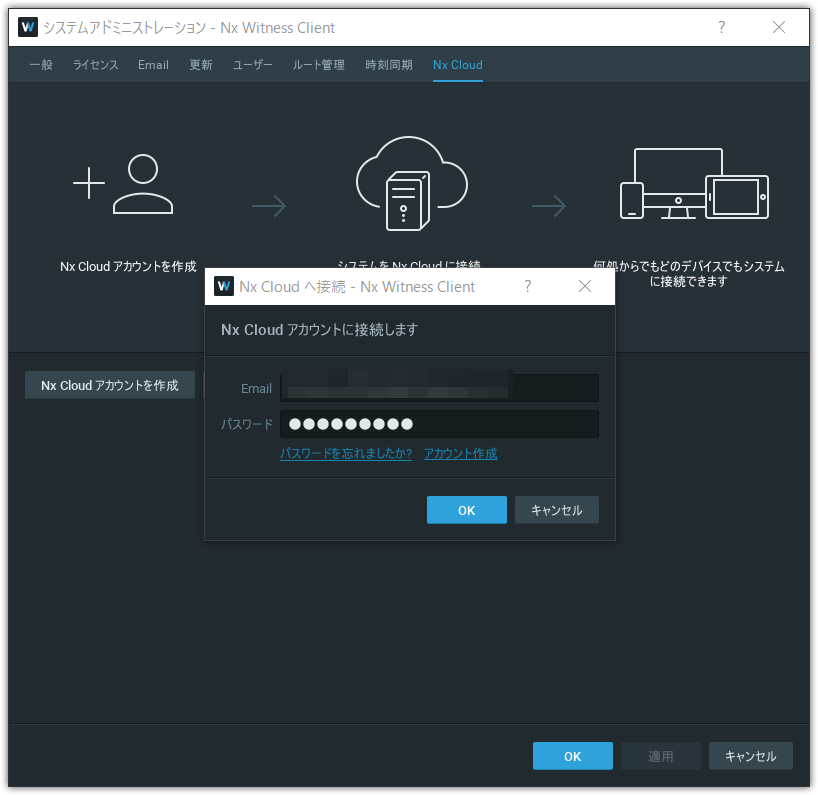This screenshot has width=818, height=795.
Task: Switch to the ライセンス tab
Action: point(95,65)
